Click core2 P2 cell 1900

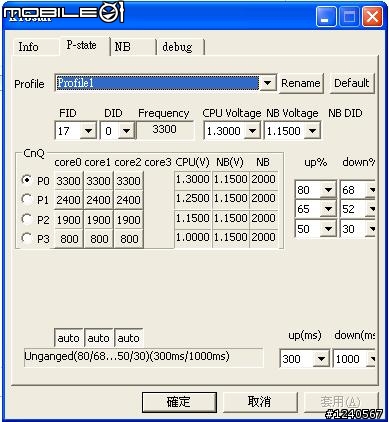(x=129, y=219)
